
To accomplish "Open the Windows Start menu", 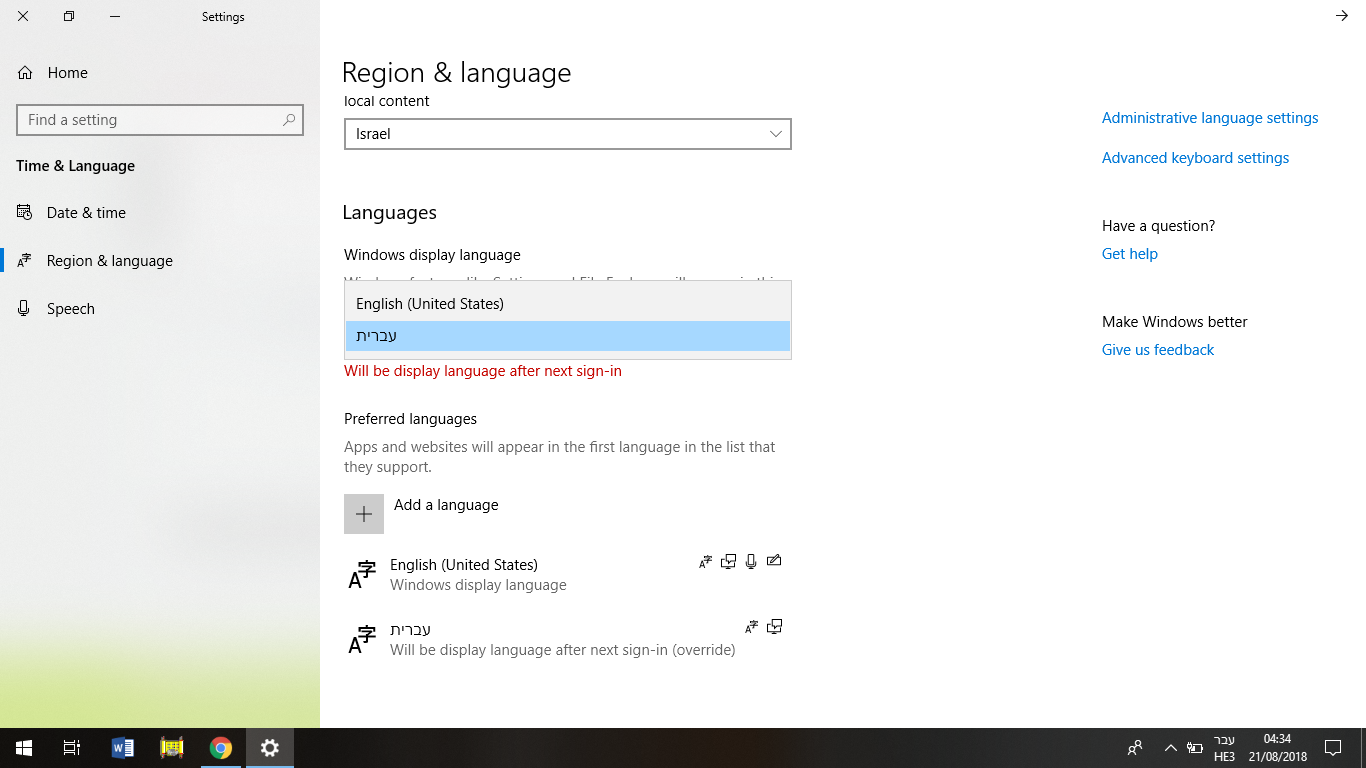I will (x=24, y=748).
